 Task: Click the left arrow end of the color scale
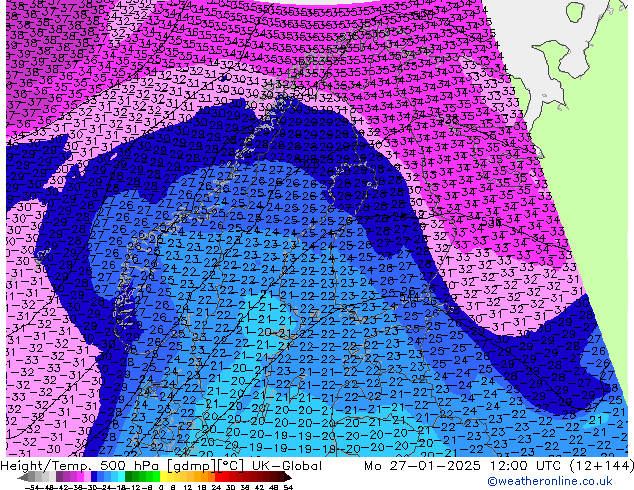click(x=23, y=477)
